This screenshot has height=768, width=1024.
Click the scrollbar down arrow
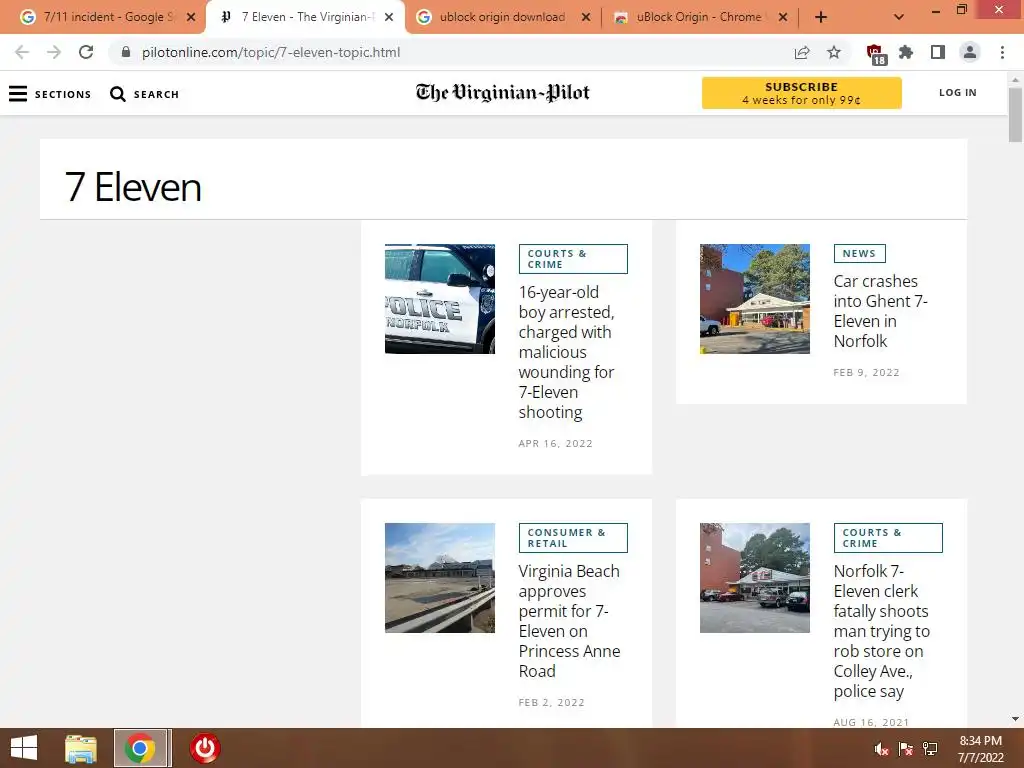[x=1015, y=719]
